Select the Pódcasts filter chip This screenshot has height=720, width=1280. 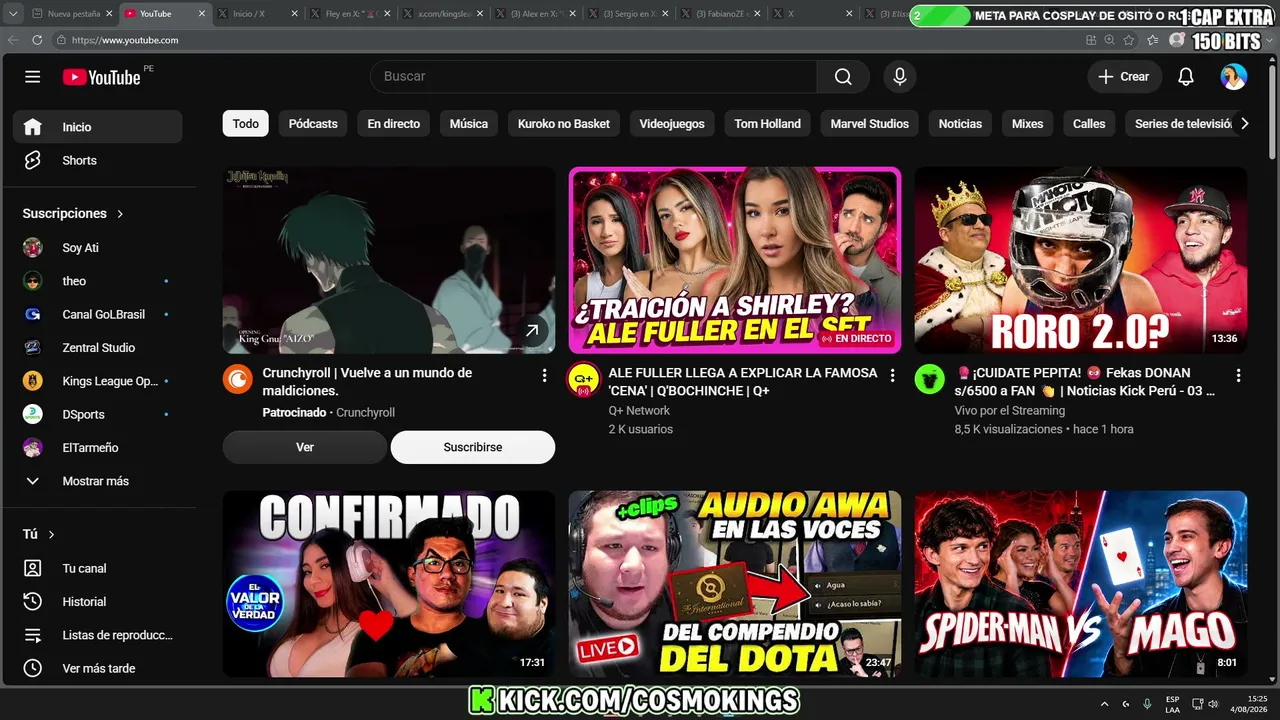[x=313, y=124]
